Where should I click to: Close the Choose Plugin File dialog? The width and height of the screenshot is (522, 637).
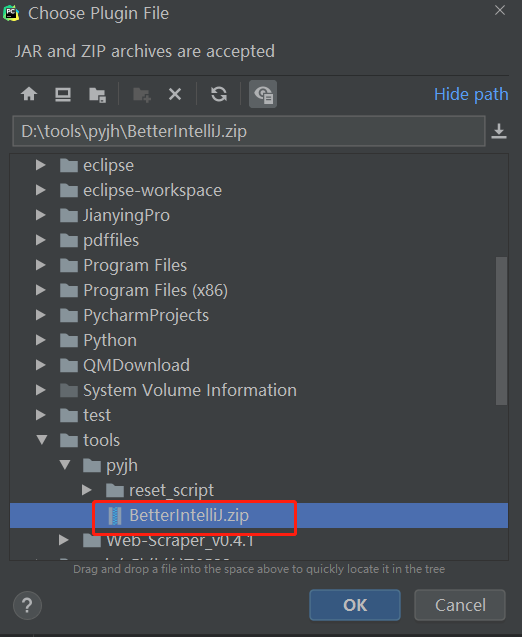click(500, 10)
